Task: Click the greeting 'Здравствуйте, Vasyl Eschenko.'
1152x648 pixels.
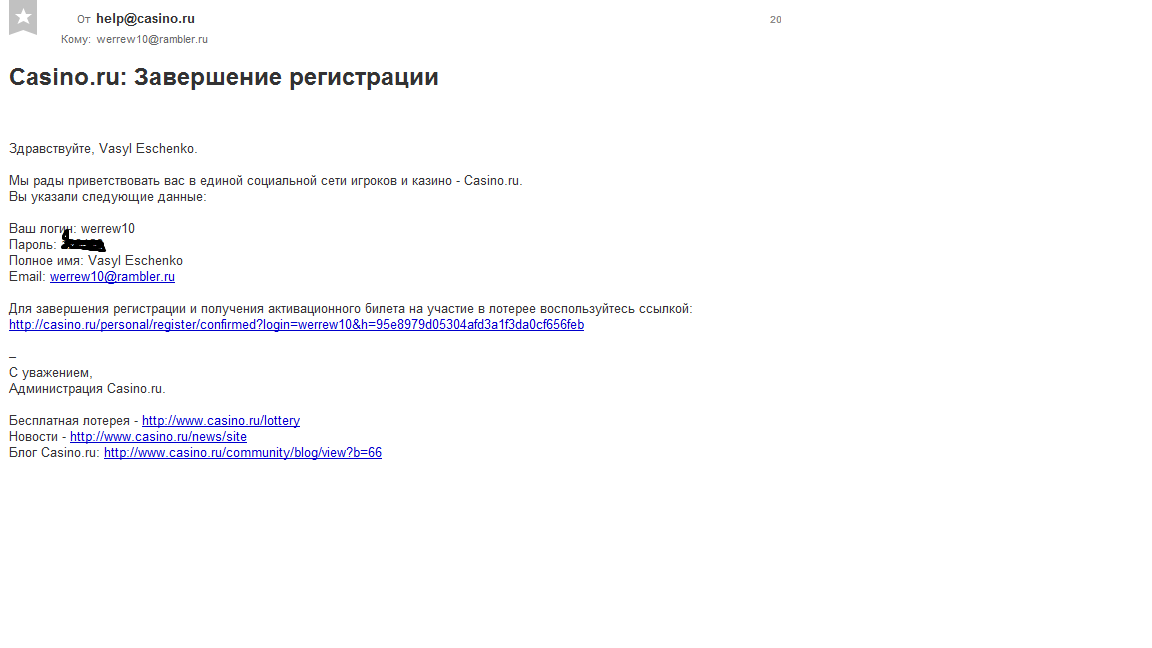Action: (x=103, y=149)
